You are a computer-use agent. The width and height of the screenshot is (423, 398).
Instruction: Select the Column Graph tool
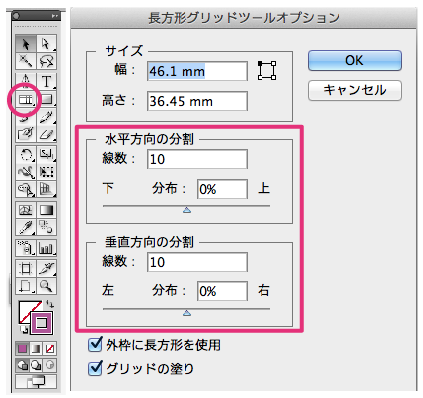tap(46, 248)
